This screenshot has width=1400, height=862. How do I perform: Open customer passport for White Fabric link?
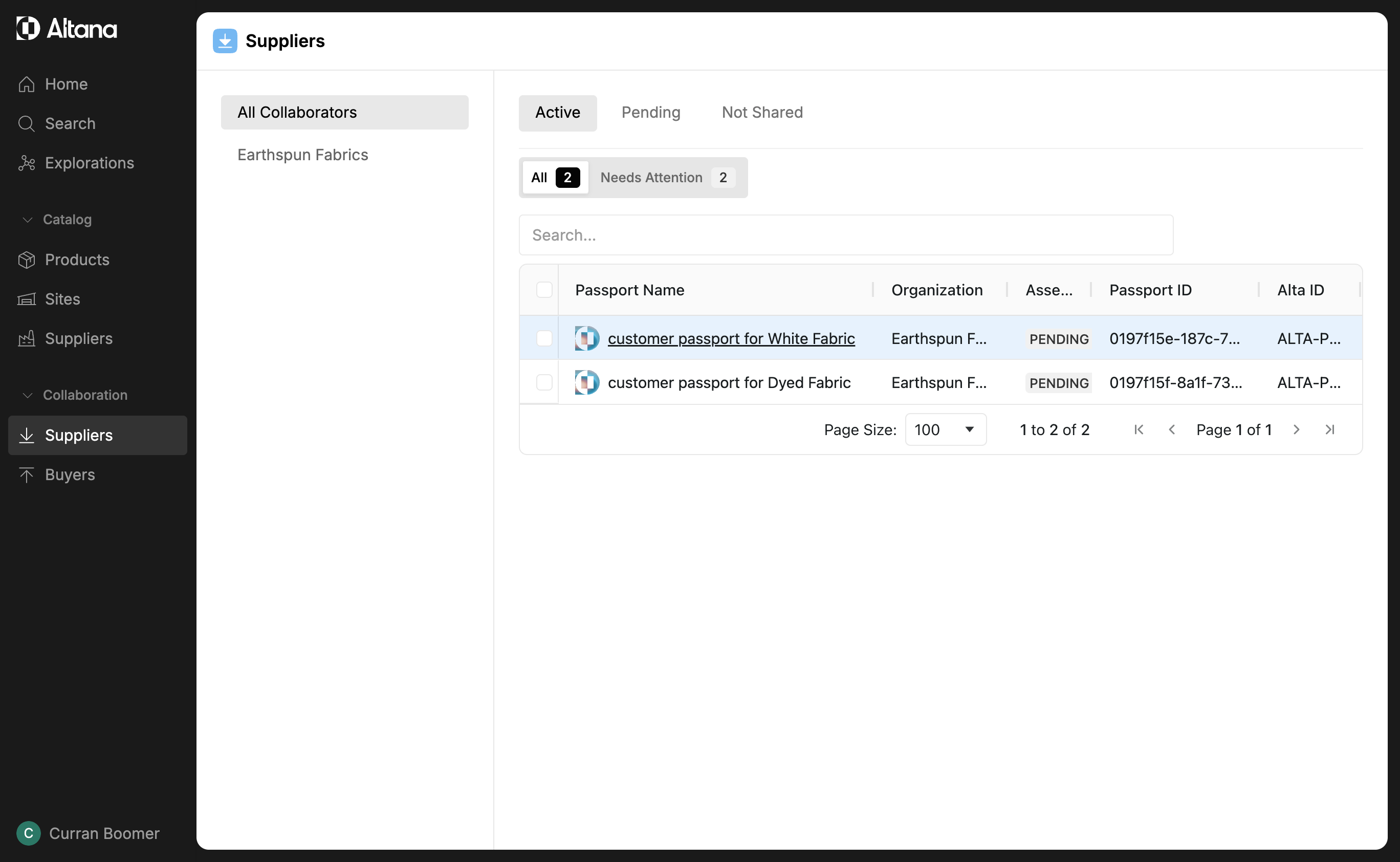point(731,338)
